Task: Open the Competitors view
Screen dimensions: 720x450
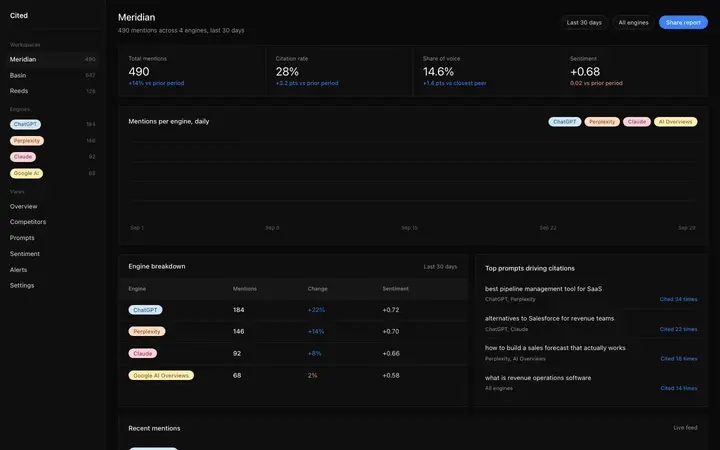Action: [28, 222]
